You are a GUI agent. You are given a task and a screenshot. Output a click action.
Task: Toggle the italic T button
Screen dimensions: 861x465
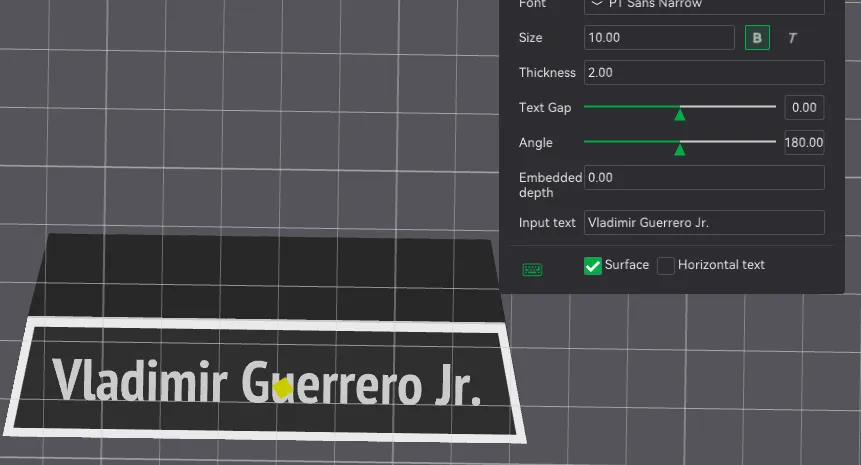point(792,38)
